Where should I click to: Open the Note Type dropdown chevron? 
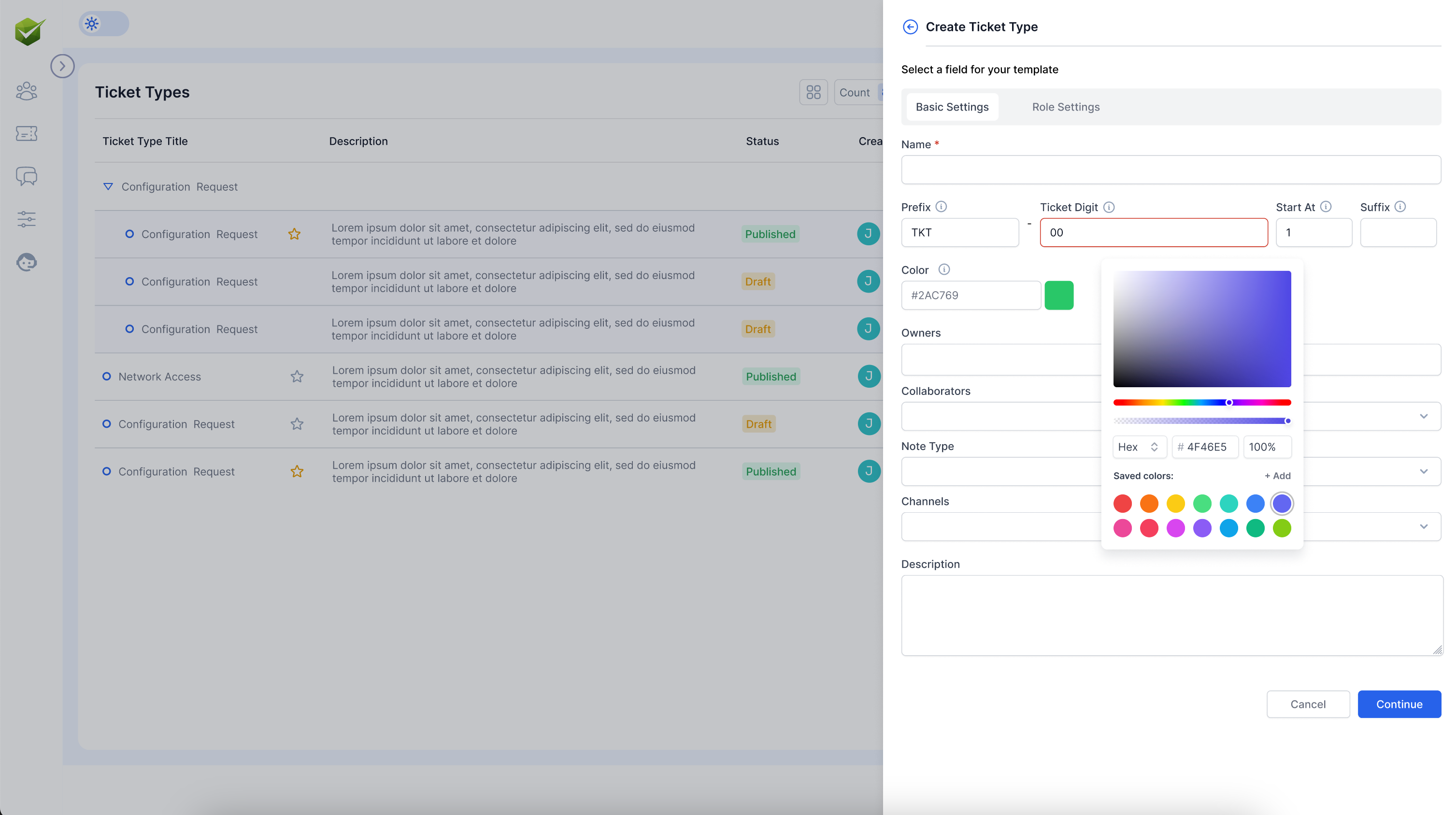pos(1424,472)
